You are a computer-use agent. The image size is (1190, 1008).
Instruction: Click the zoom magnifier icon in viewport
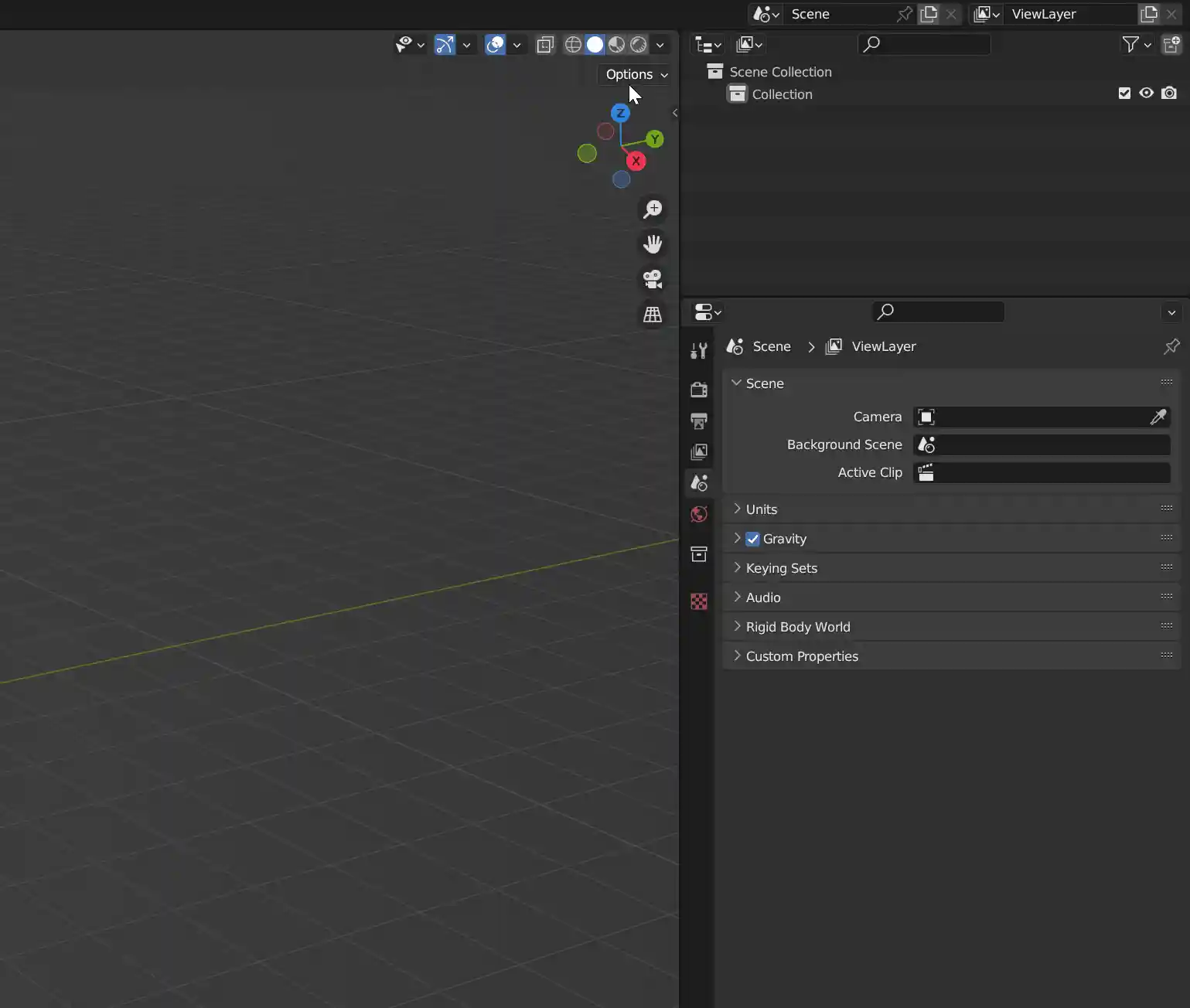pos(653,209)
